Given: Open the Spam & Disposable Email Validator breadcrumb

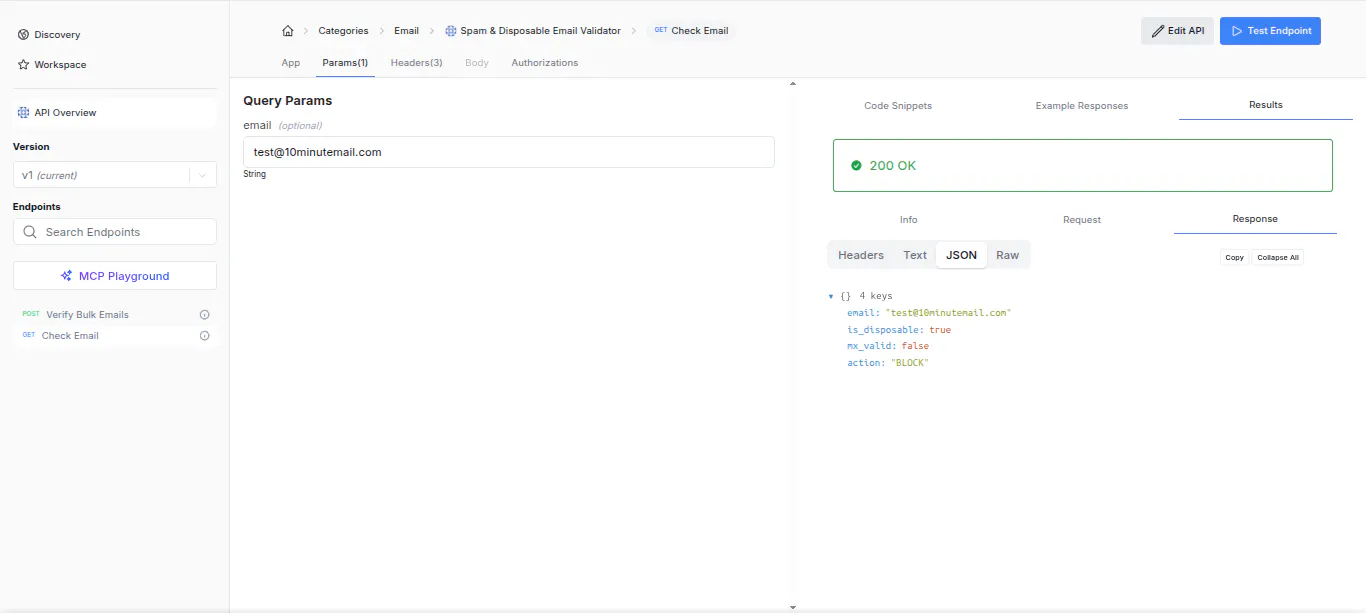Looking at the screenshot, I should tap(540, 31).
